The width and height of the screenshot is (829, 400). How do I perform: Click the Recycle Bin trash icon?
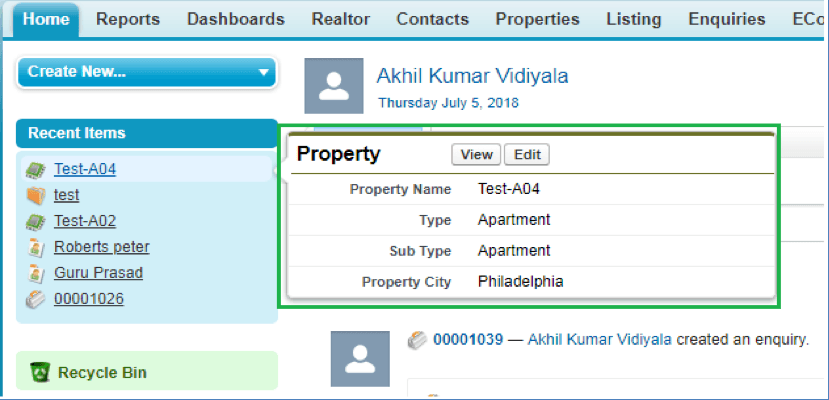40,373
